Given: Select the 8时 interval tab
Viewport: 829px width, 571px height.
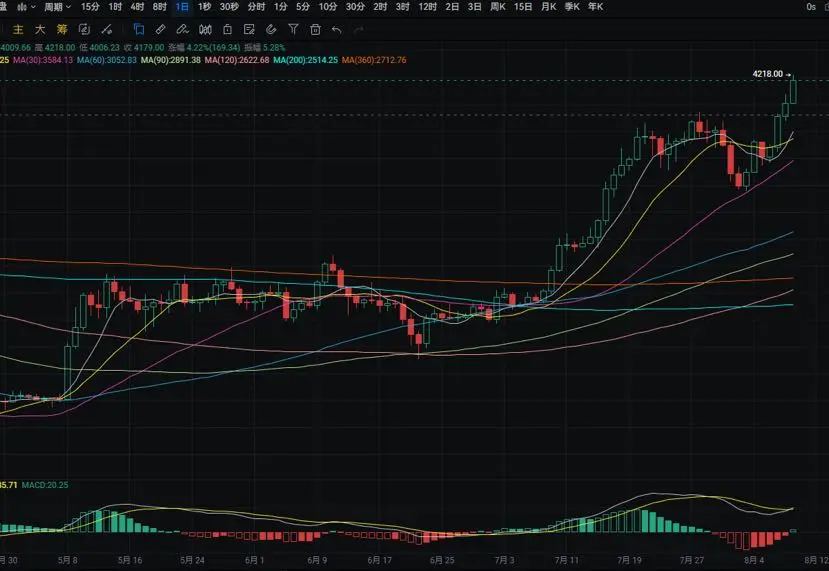Looking at the screenshot, I should [160, 7].
